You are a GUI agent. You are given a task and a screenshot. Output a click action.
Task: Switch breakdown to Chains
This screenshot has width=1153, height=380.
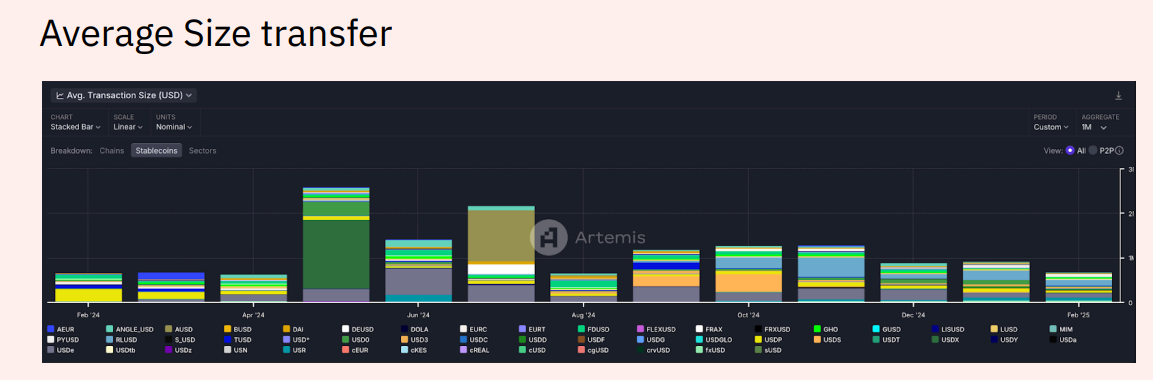click(112, 151)
